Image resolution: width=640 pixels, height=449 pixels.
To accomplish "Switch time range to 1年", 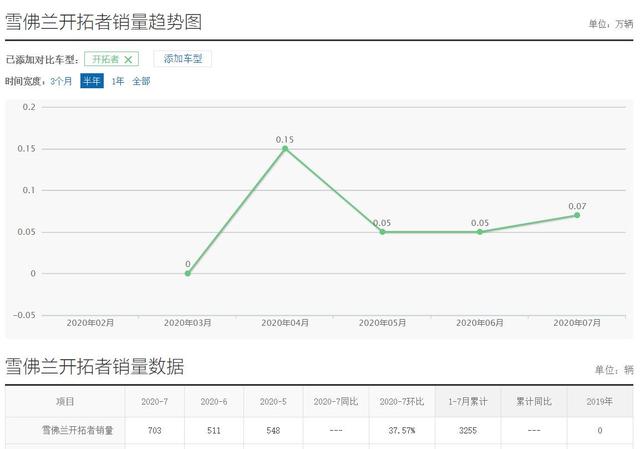I will tap(118, 81).
